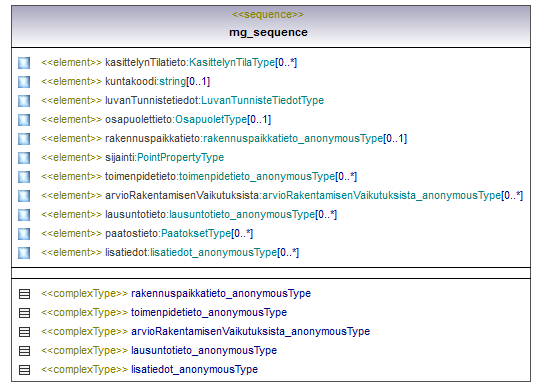
Task: Select lisatiedot_anonymousType type in the element row
Action: pos(214,252)
